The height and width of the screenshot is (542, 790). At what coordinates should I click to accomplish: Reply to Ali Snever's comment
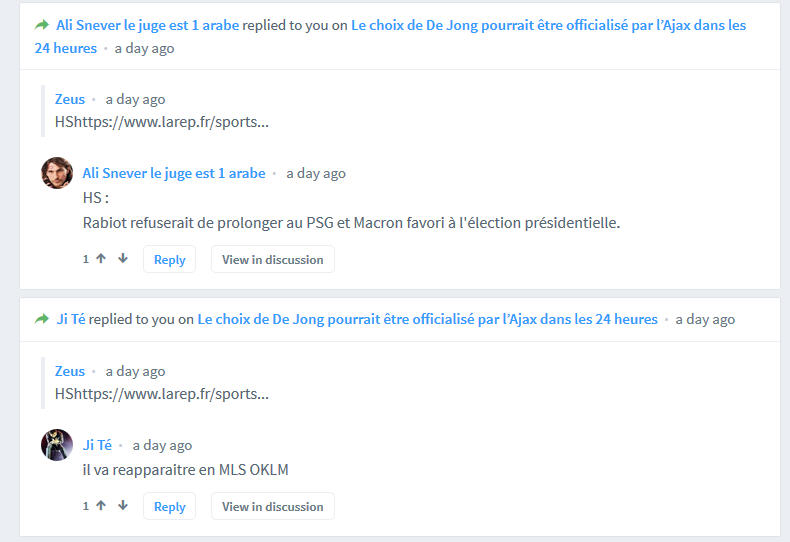point(169,259)
